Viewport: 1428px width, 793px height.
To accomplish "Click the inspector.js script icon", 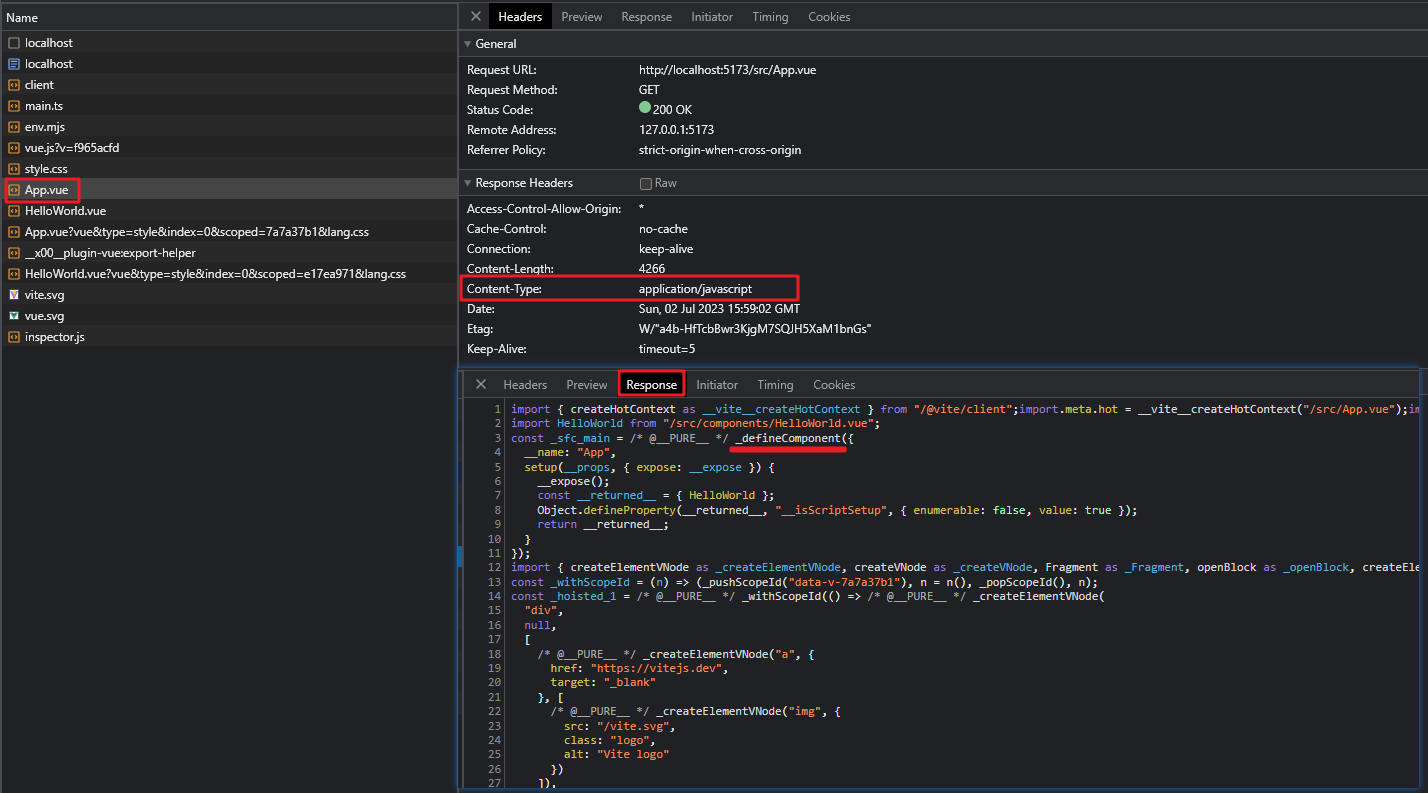I will (14, 337).
